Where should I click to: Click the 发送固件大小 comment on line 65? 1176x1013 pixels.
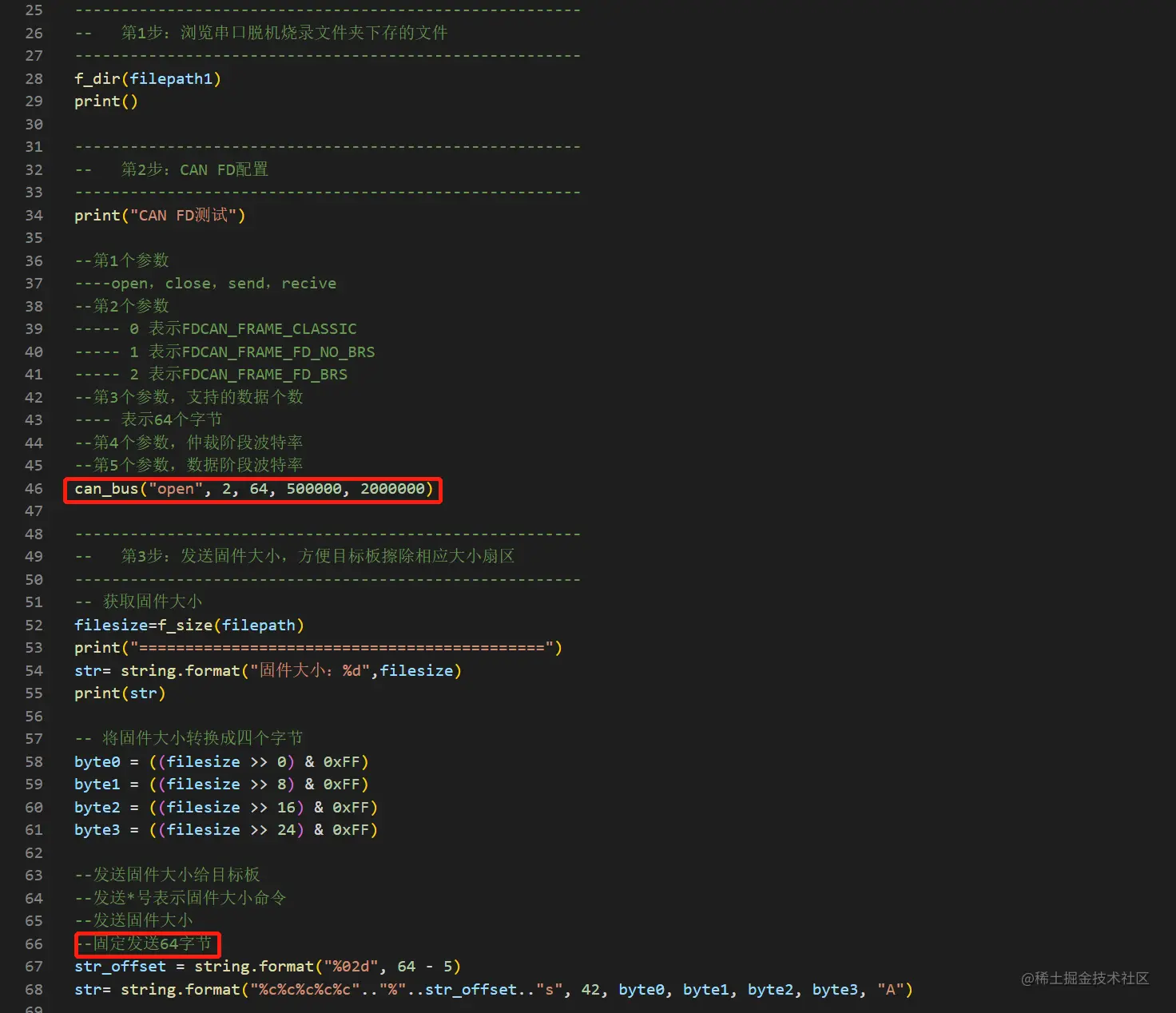[x=133, y=920]
